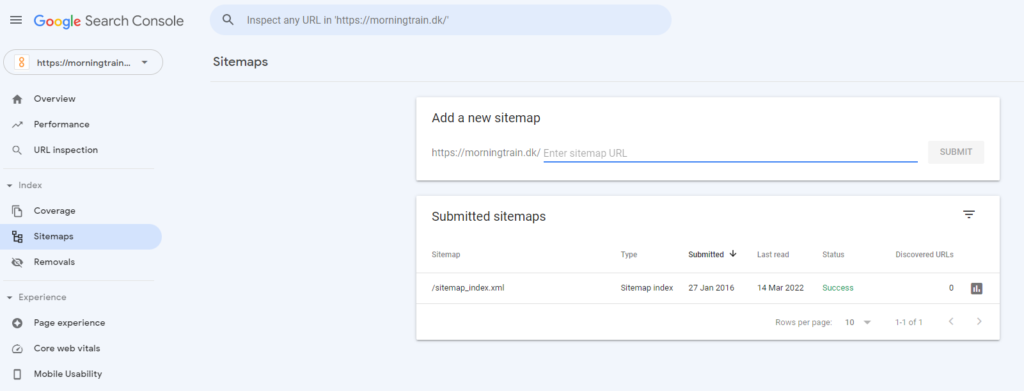This screenshot has width=1024, height=391.
Task: Sort by Last read column header
Action: click(x=773, y=255)
